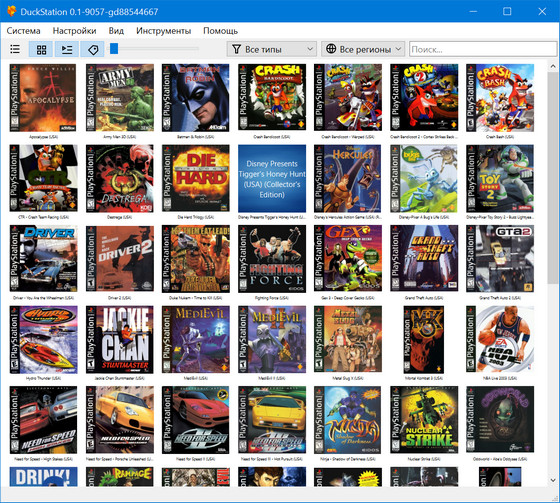Select the Oddworld Abe's Oddysee cover

[500, 419]
